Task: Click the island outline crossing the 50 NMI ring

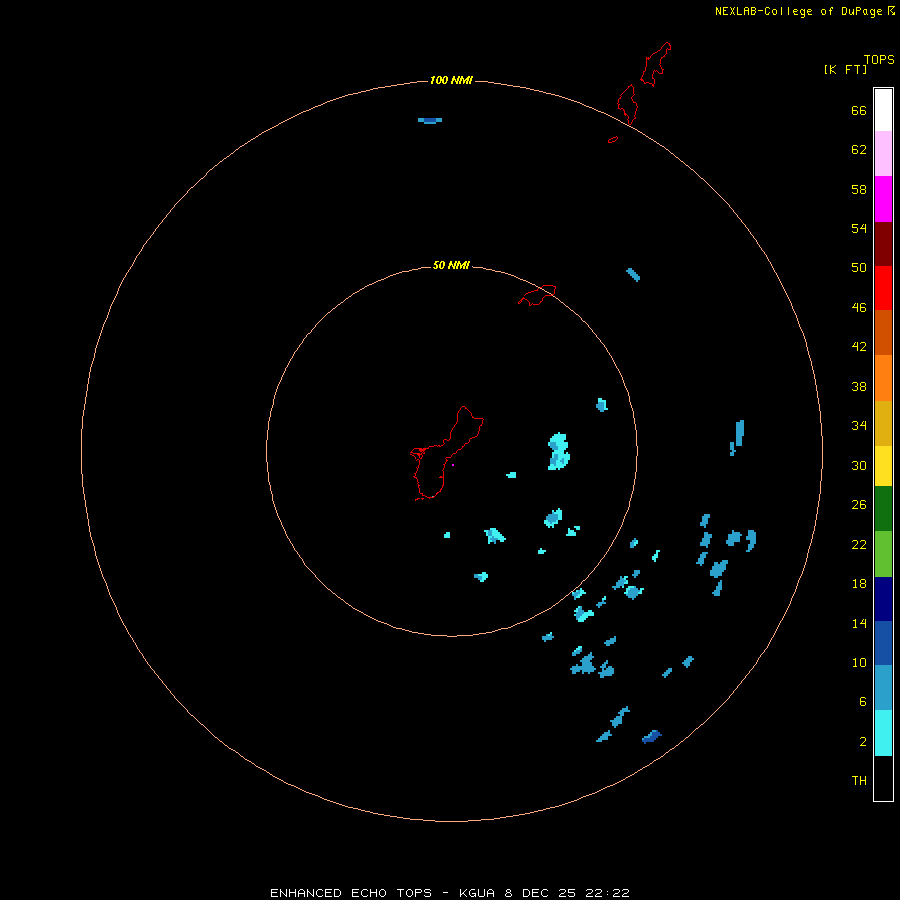Action: 537,295
